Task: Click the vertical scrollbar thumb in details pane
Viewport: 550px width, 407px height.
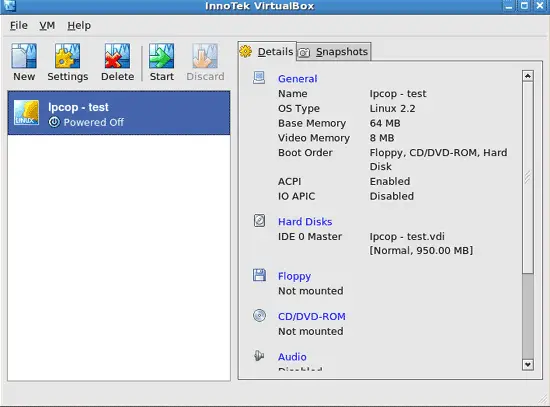Action: click(528, 177)
